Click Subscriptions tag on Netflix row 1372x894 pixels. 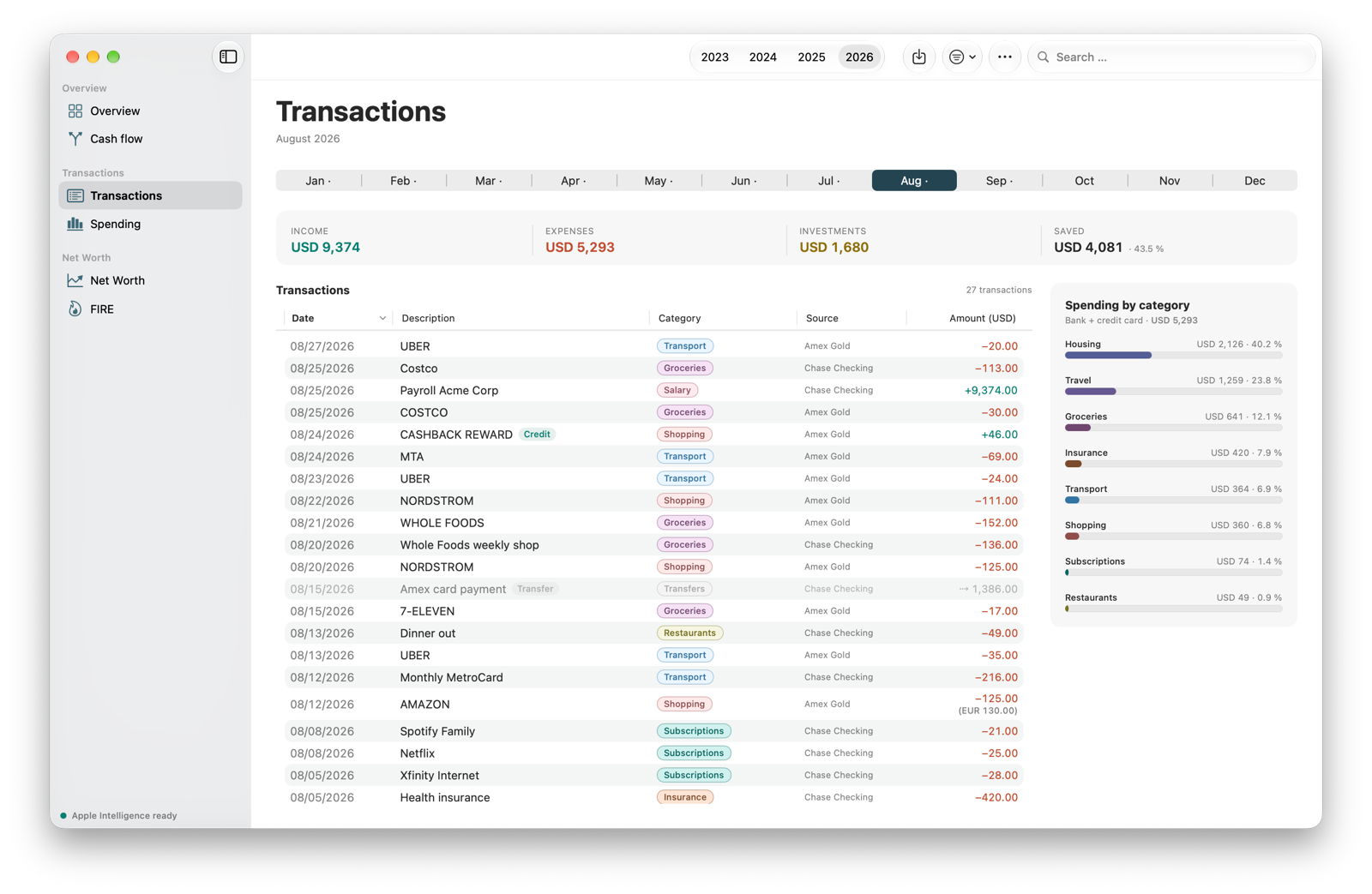click(694, 753)
